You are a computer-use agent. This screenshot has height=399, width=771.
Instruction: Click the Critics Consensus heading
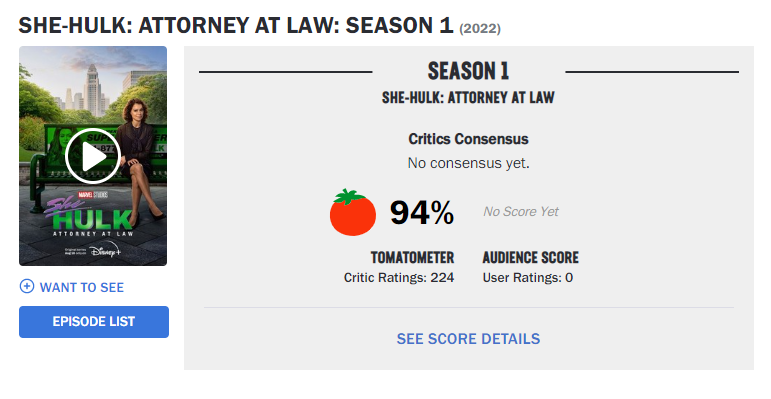[468, 139]
